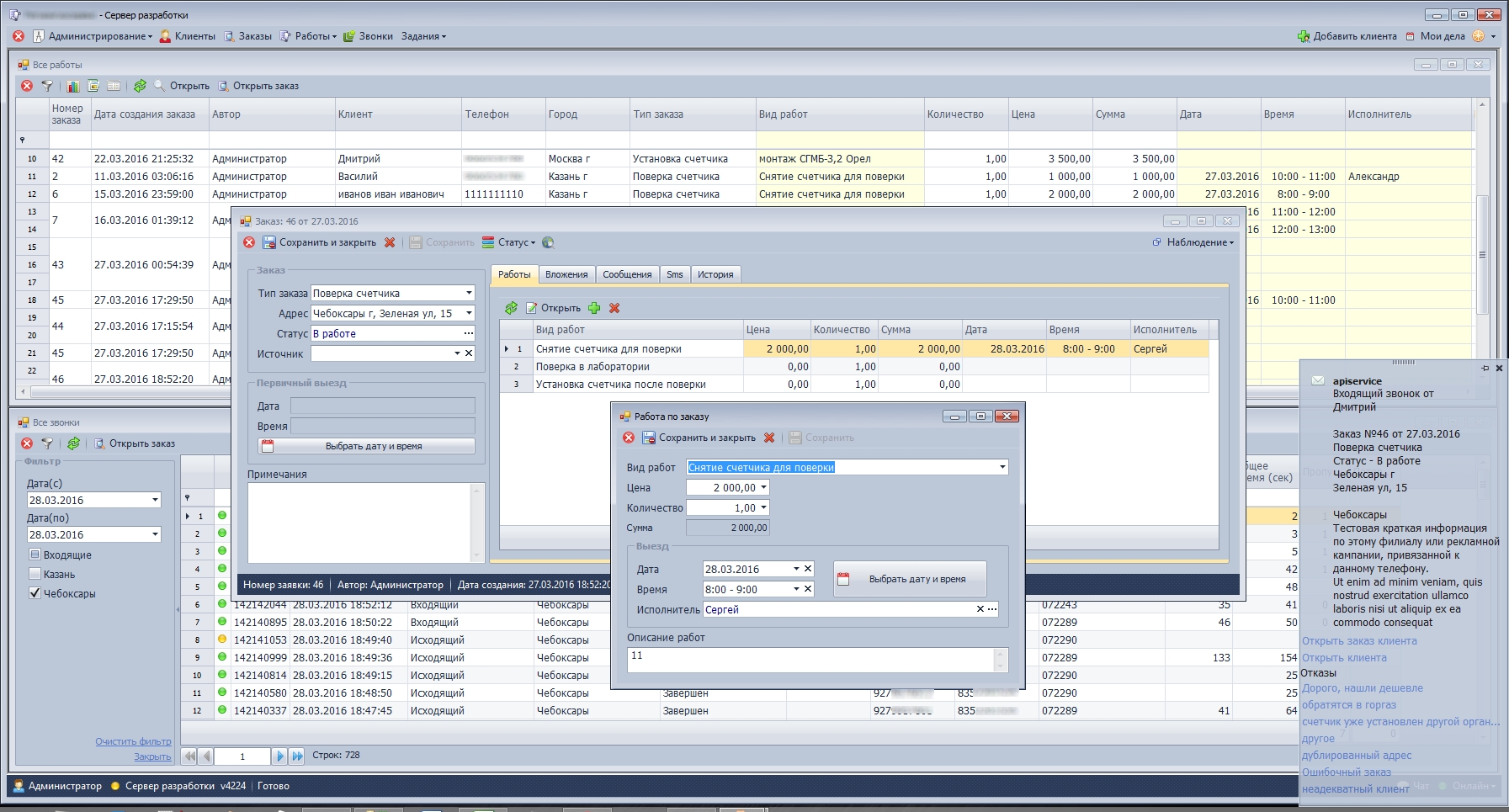Open the Статус dropdown in the order toolbar
Screen dimensions: 1509x812
[508, 242]
